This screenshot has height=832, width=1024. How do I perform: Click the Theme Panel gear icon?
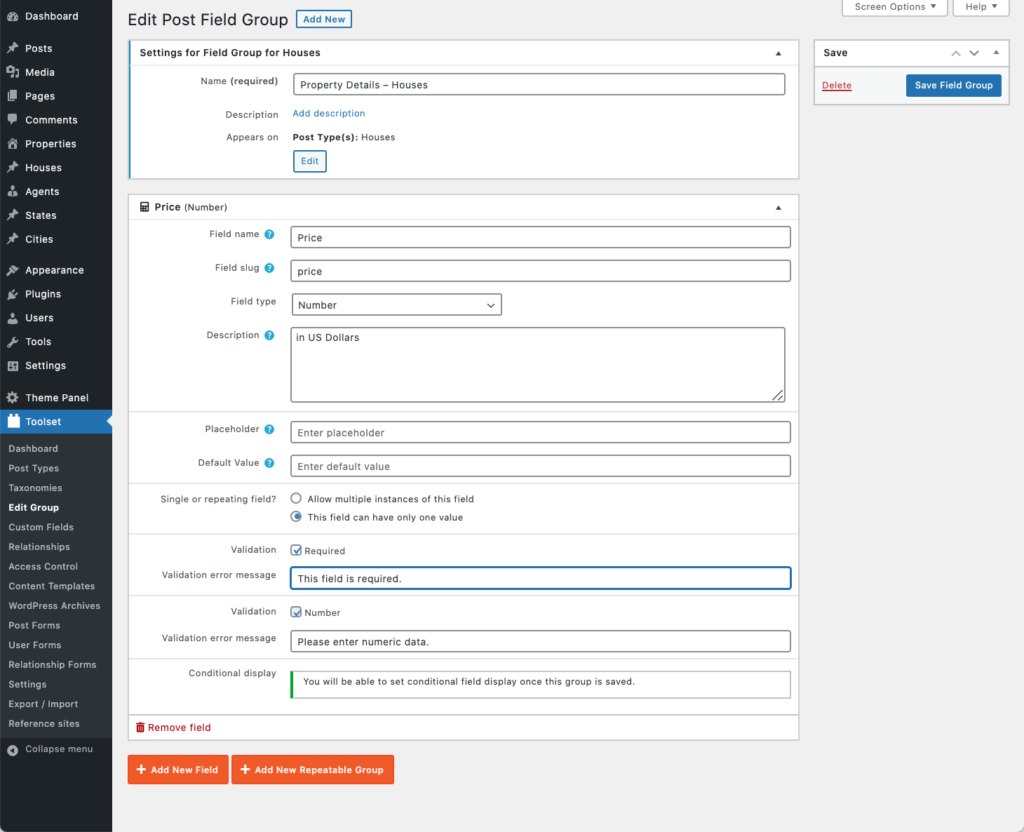(12, 398)
